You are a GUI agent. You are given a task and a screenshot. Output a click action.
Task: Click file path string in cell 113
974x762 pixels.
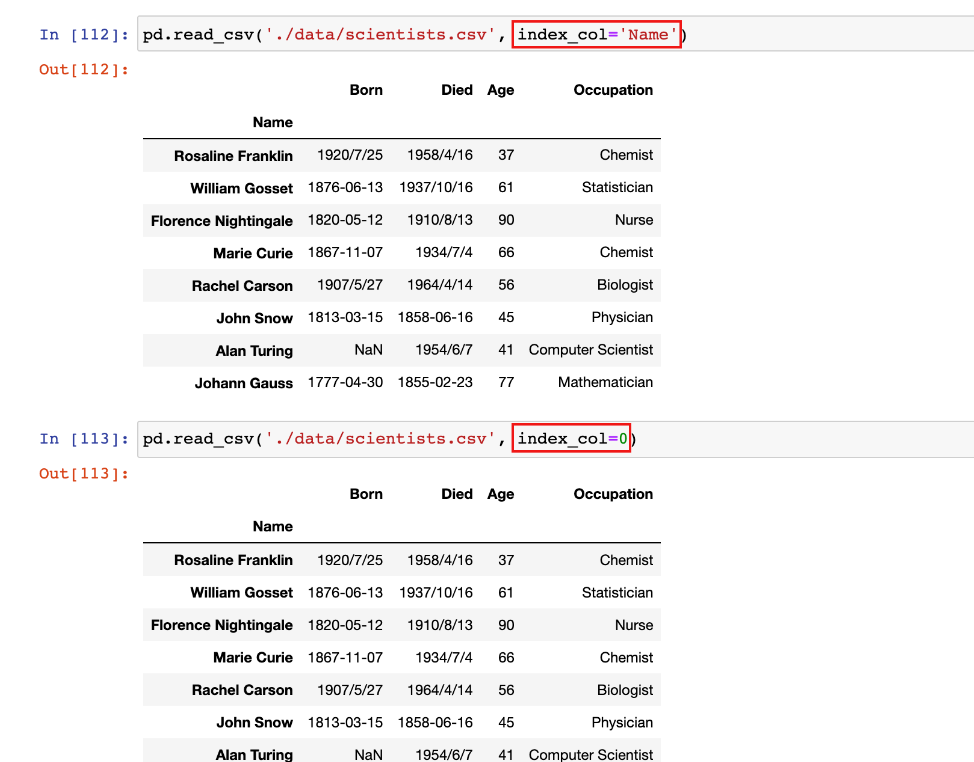tap(381, 438)
